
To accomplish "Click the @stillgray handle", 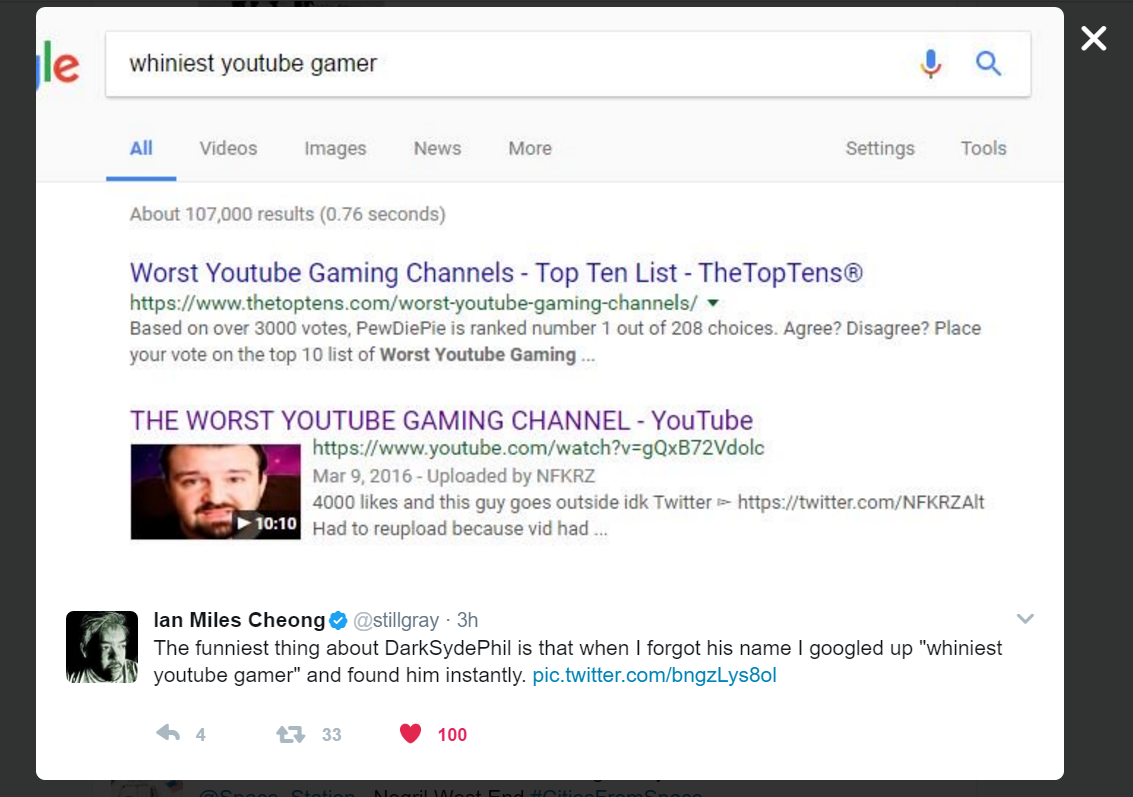I will coord(396,620).
